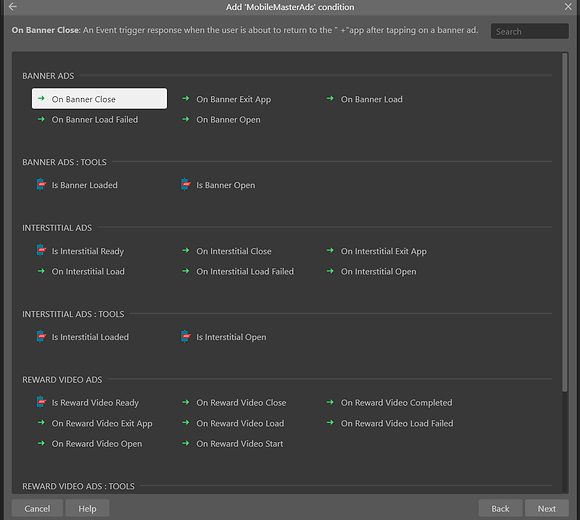Viewport: 580px width, 520px height.
Task: Choose the Is Interstitial Loaded condition
Action: coord(90,337)
